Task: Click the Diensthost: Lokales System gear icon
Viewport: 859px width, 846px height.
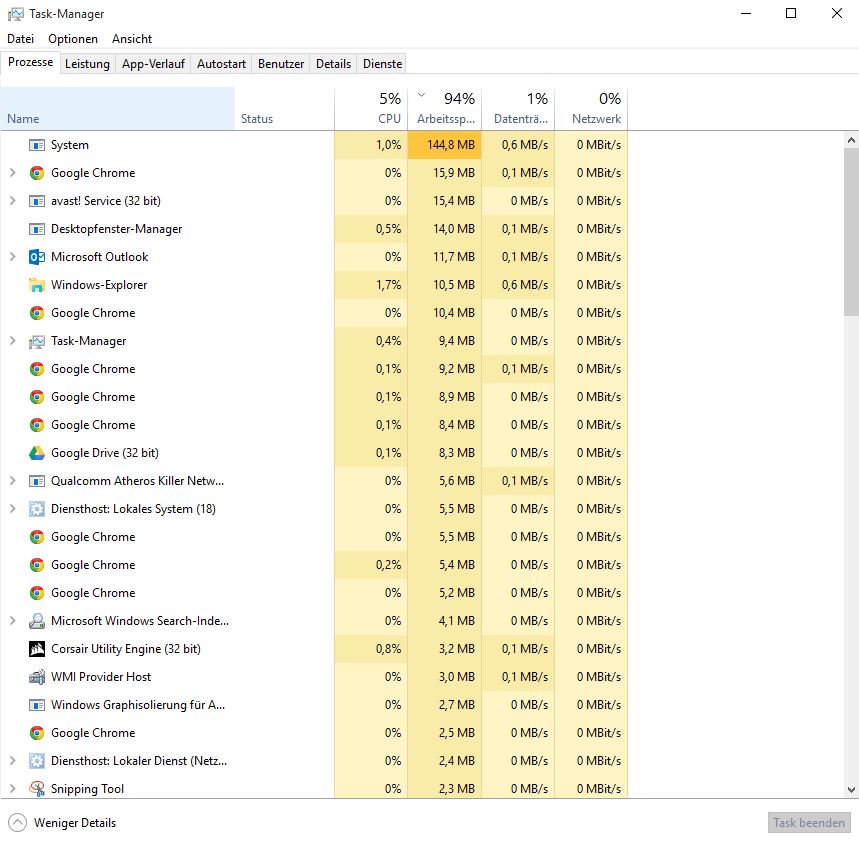Action: click(37, 509)
